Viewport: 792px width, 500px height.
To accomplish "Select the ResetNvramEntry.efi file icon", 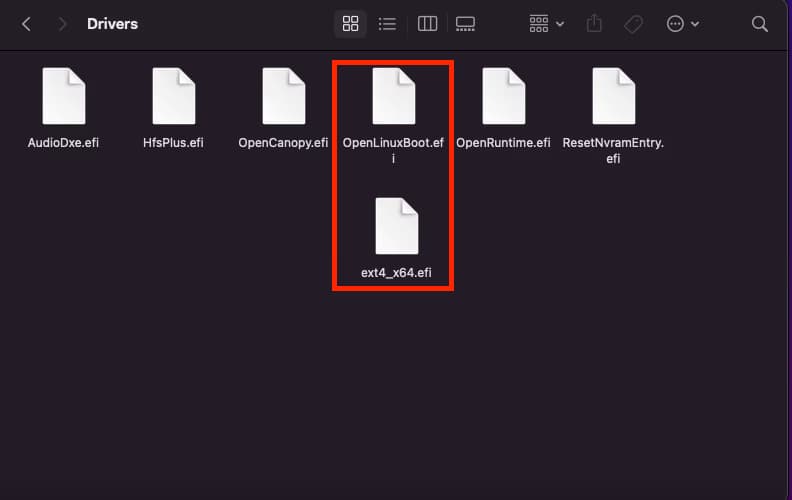I will pos(614,96).
